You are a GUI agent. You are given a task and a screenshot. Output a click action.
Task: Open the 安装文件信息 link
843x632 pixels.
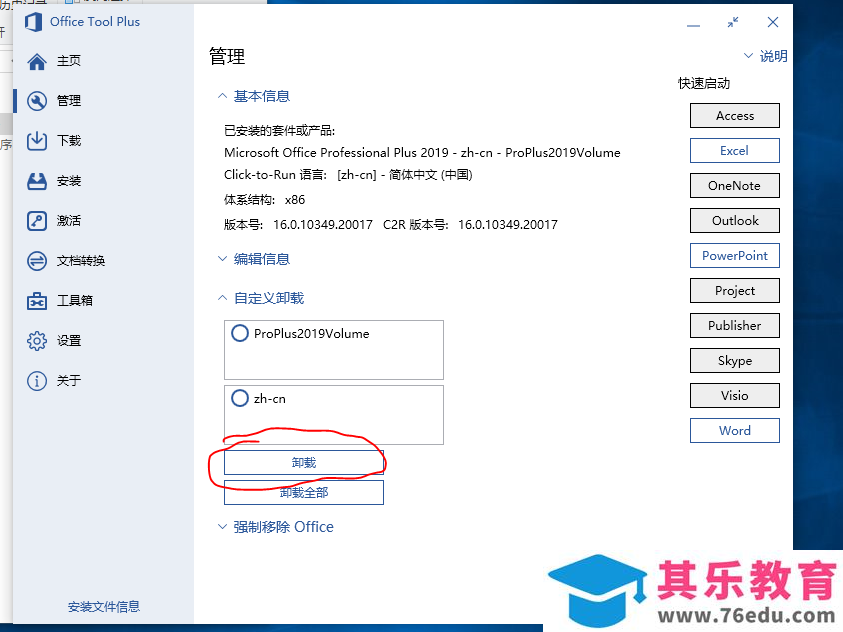104,607
